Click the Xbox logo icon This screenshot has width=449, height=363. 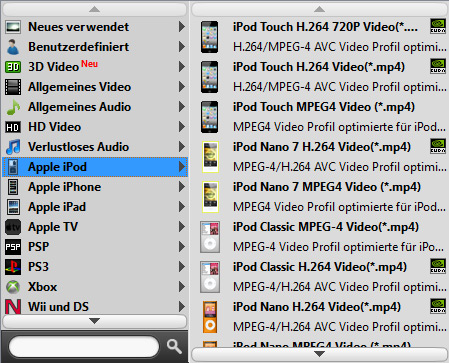point(13,287)
